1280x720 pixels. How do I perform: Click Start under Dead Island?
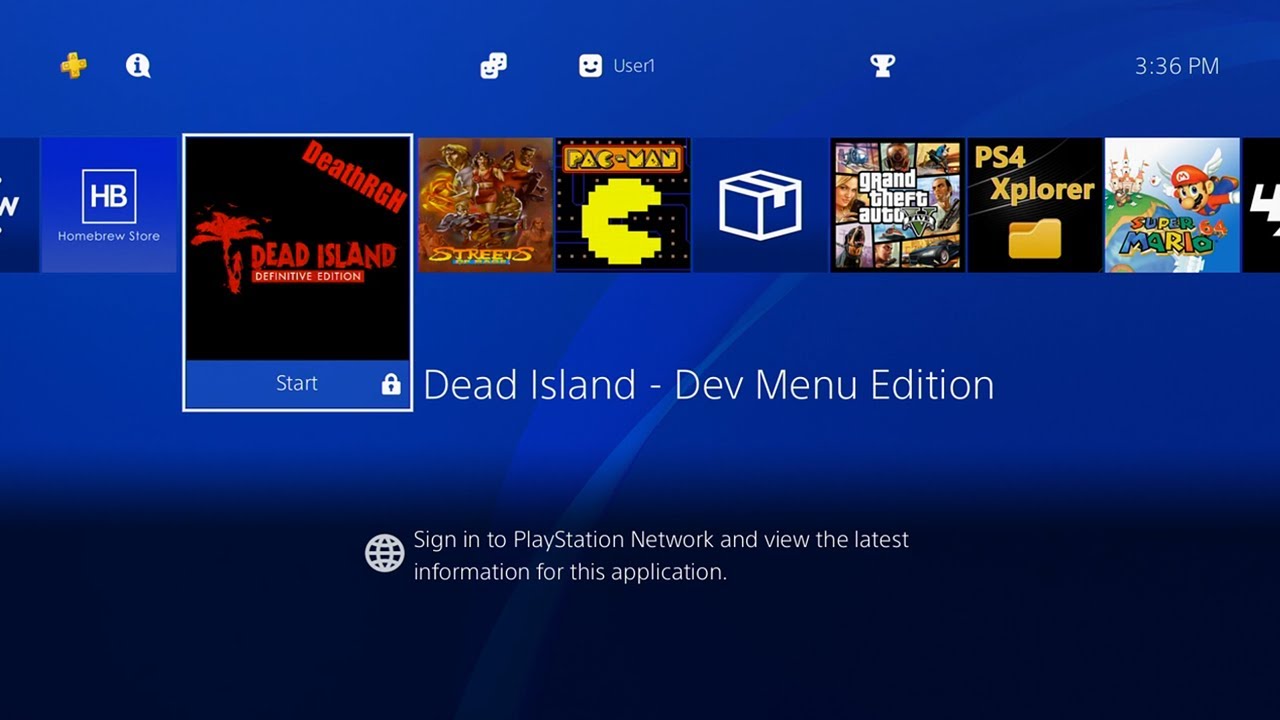(297, 384)
